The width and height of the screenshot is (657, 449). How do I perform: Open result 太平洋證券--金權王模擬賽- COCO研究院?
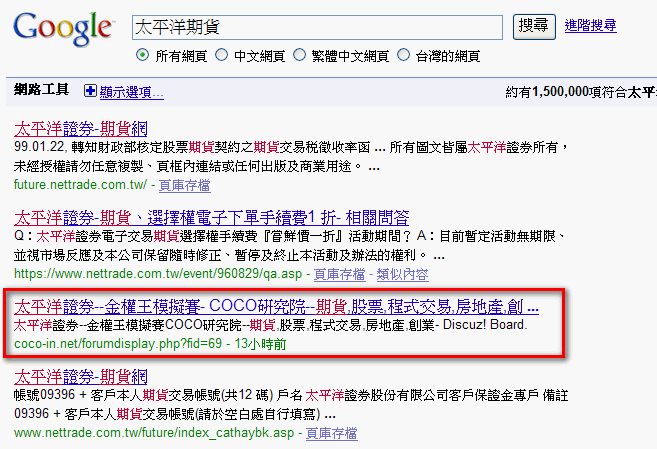point(276,307)
